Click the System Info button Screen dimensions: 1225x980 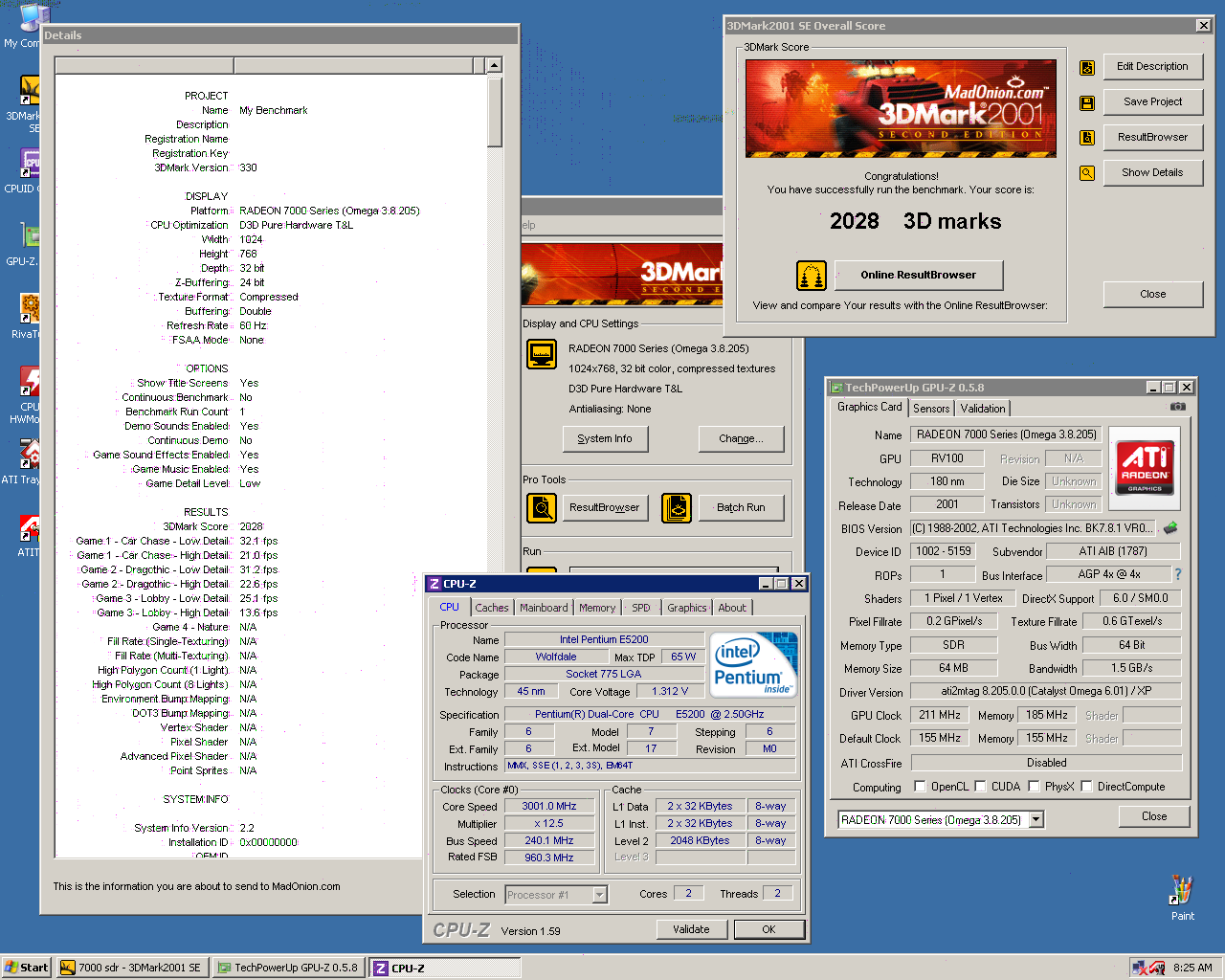[x=605, y=439]
